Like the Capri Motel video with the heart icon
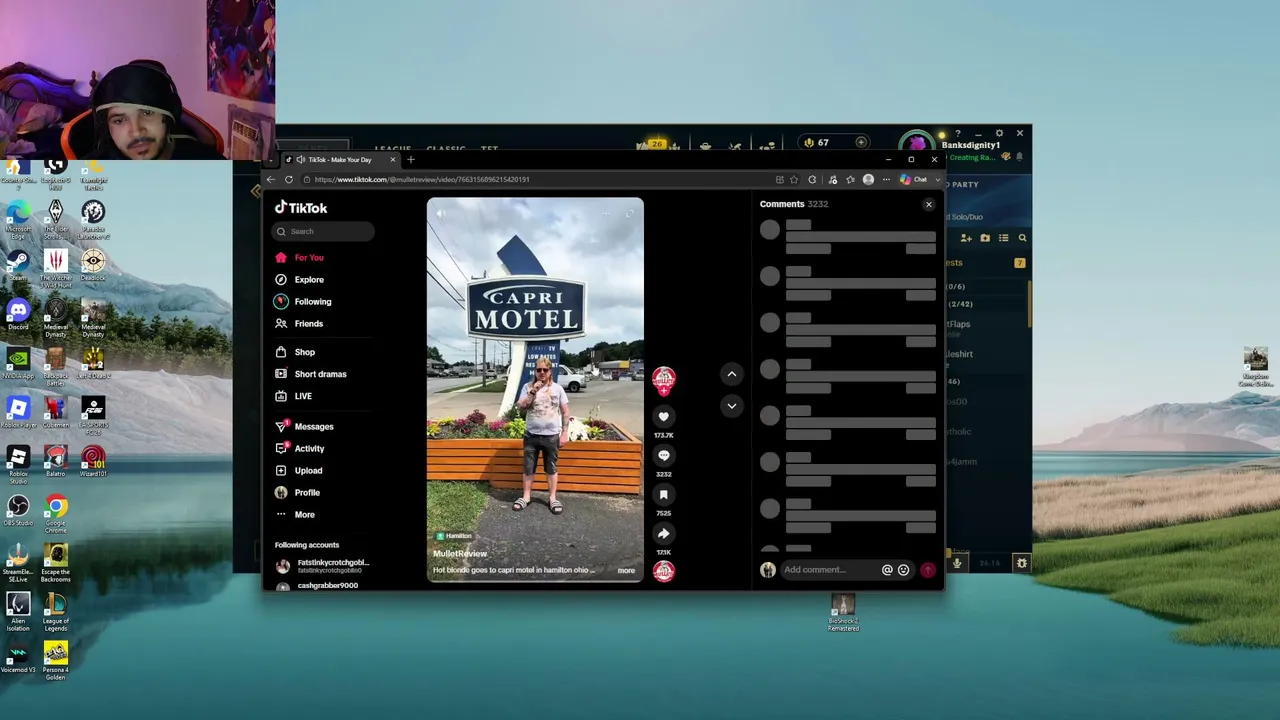1280x720 pixels. 663,417
